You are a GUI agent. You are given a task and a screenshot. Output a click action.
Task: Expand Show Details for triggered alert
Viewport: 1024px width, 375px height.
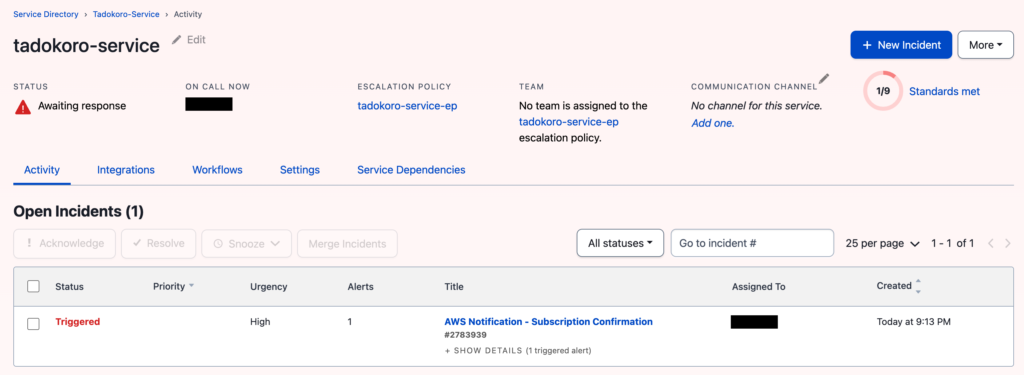(x=517, y=351)
